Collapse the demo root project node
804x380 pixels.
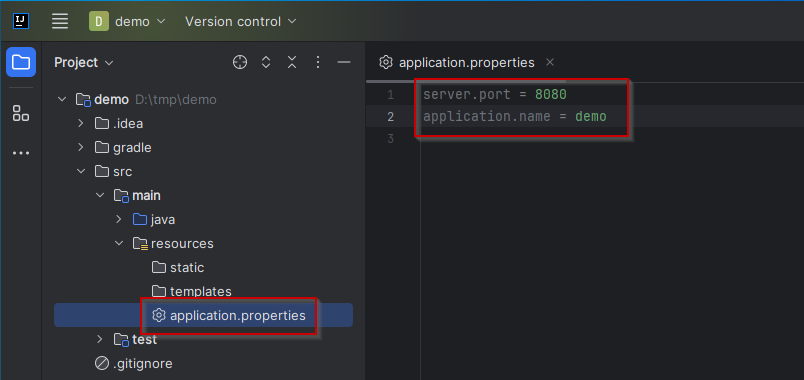[62, 99]
